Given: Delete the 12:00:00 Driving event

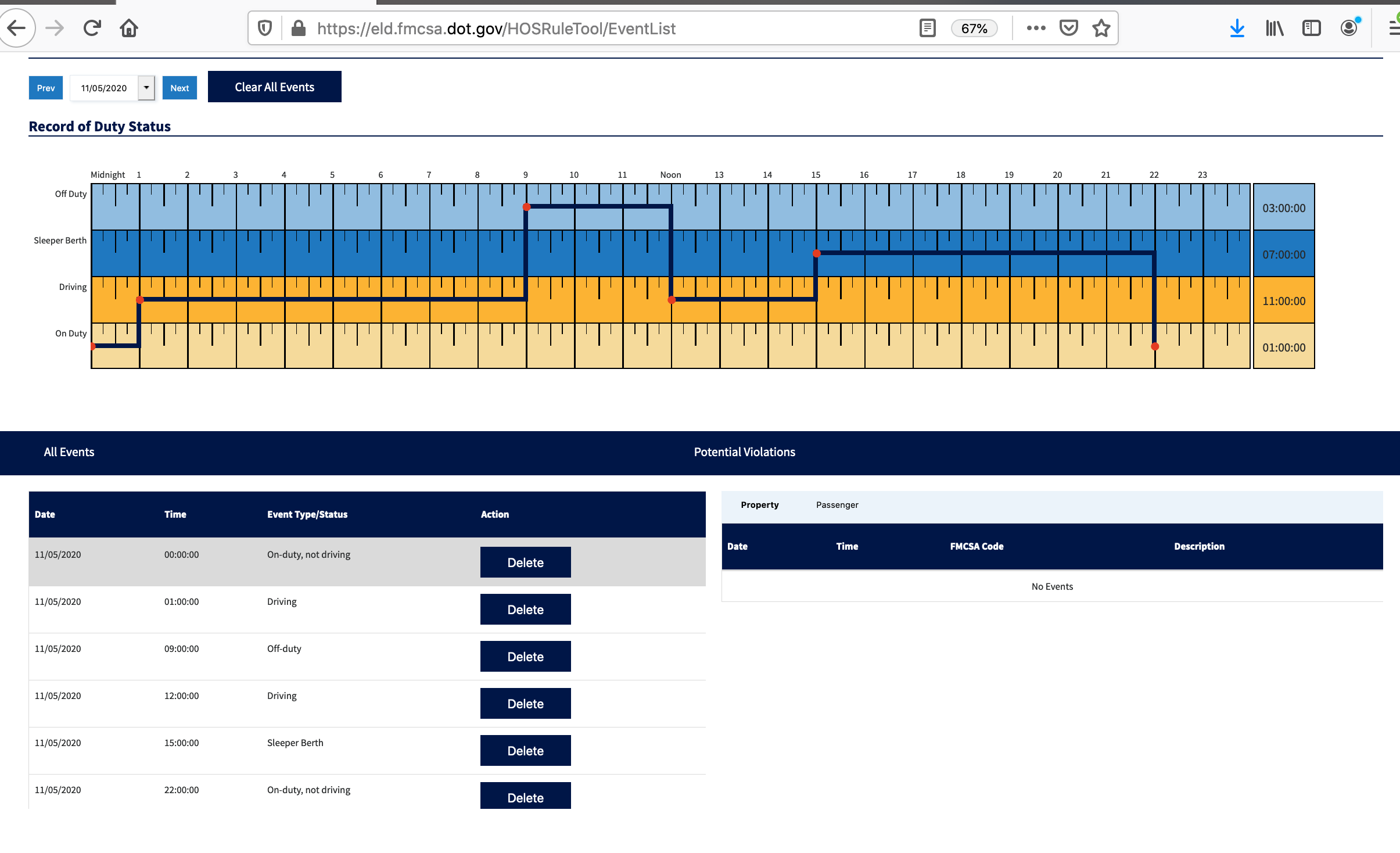Looking at the screenshot, I should tap(526, 703).
